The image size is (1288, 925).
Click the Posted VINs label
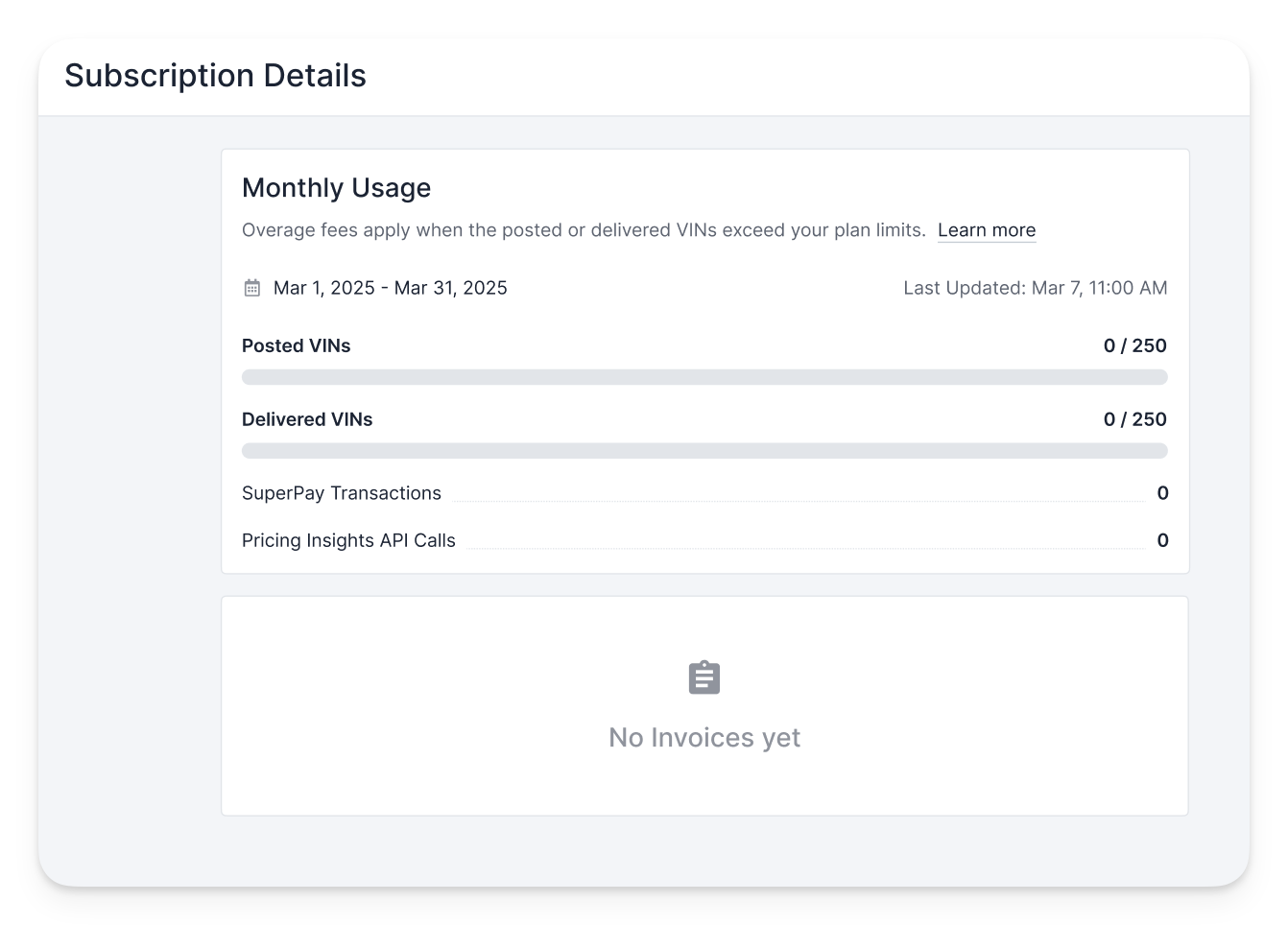(297, 345)
